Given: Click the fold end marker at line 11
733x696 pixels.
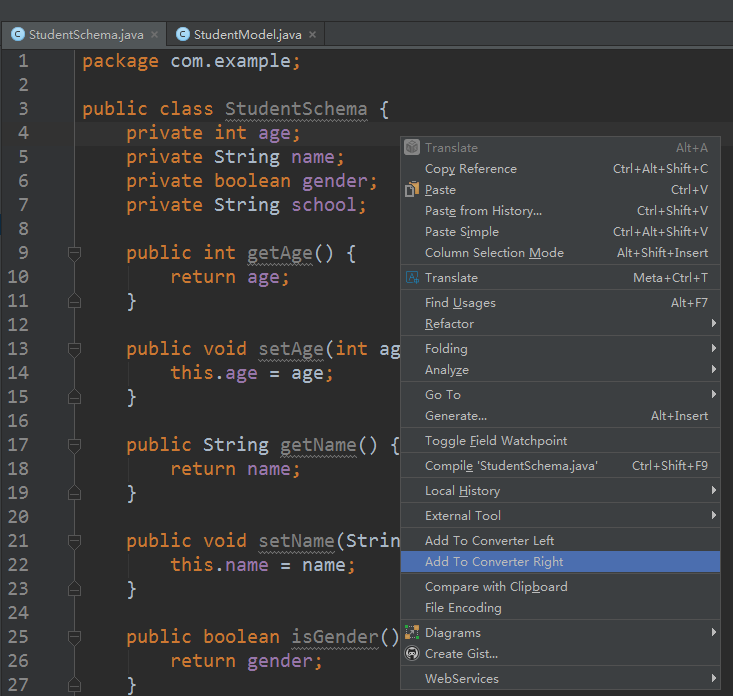Looking at the screenshot, I should (74, 301).
